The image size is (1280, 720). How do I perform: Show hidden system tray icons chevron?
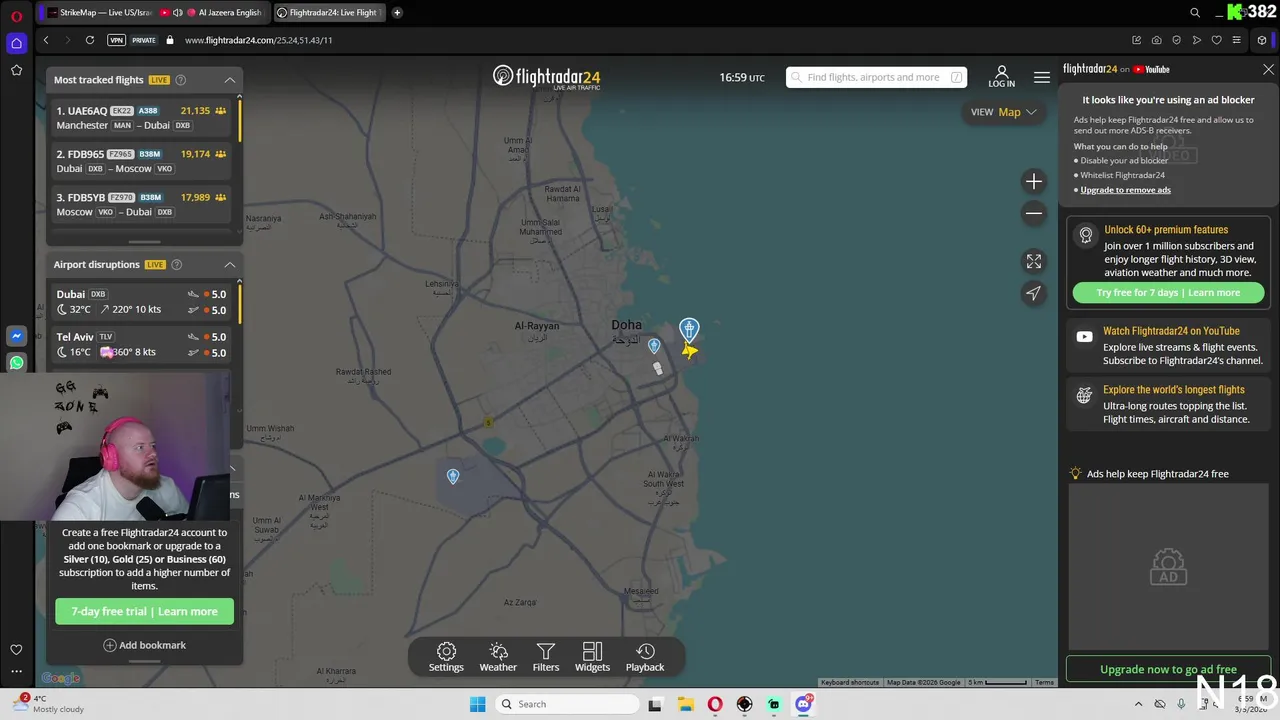[1138, 704]
